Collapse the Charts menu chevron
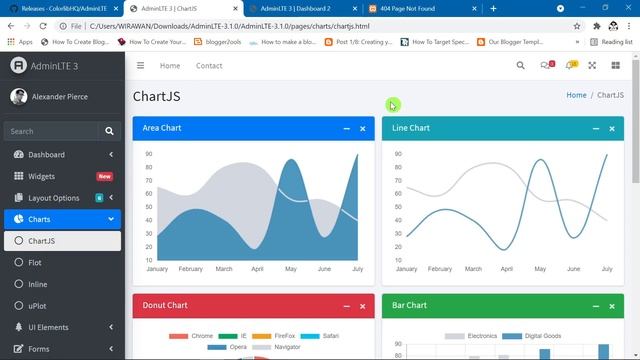 click(x=111, y=219)
